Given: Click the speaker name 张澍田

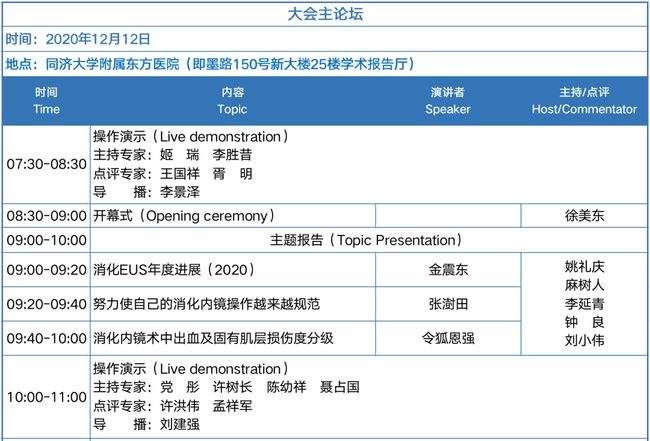Looking at the screenshot, I should 448,304.
